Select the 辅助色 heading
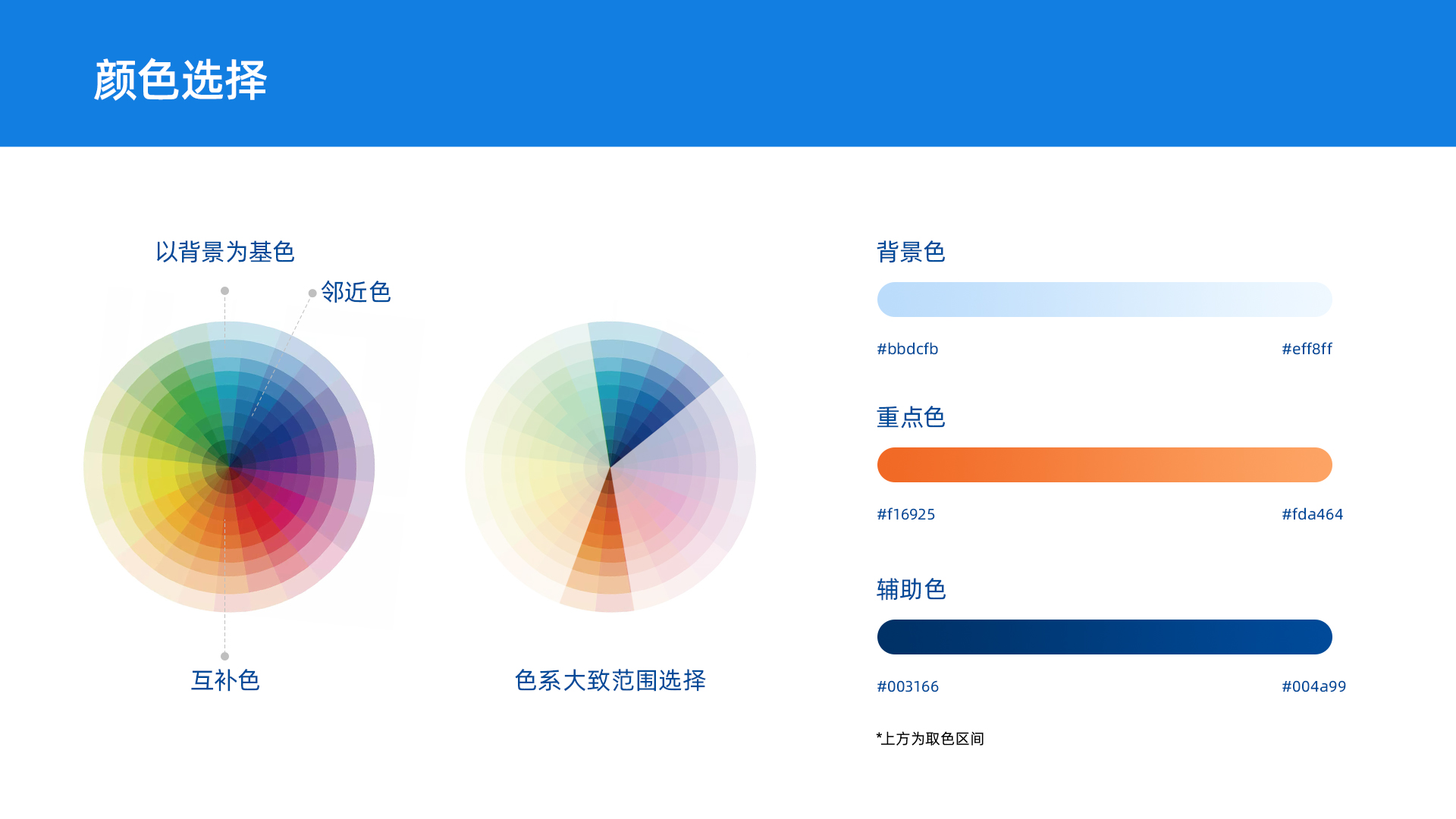1456x819 pixels. (x=911, y=589)
